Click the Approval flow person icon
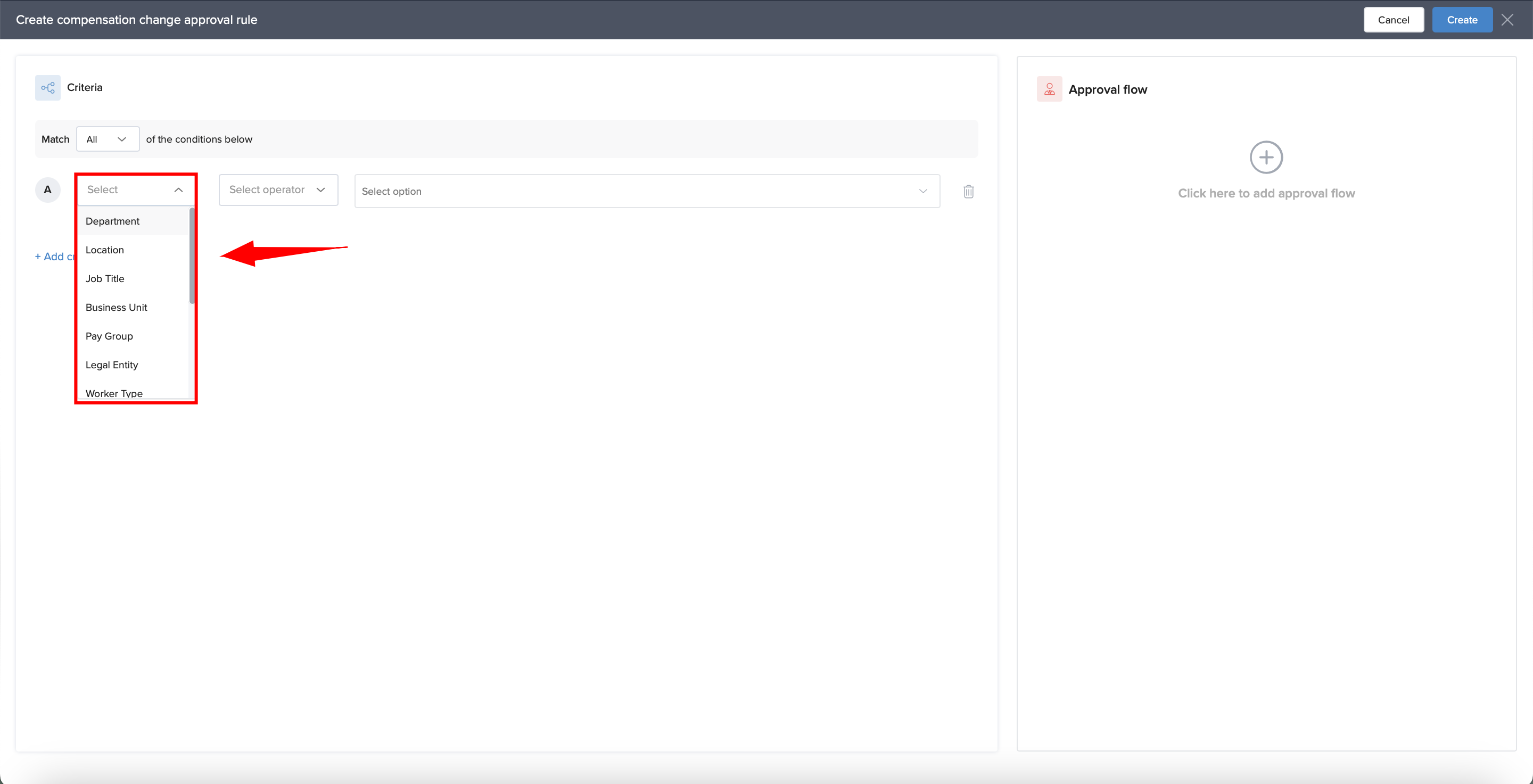The width and height of the screenshot is (1533, 784). (1049, 89)
